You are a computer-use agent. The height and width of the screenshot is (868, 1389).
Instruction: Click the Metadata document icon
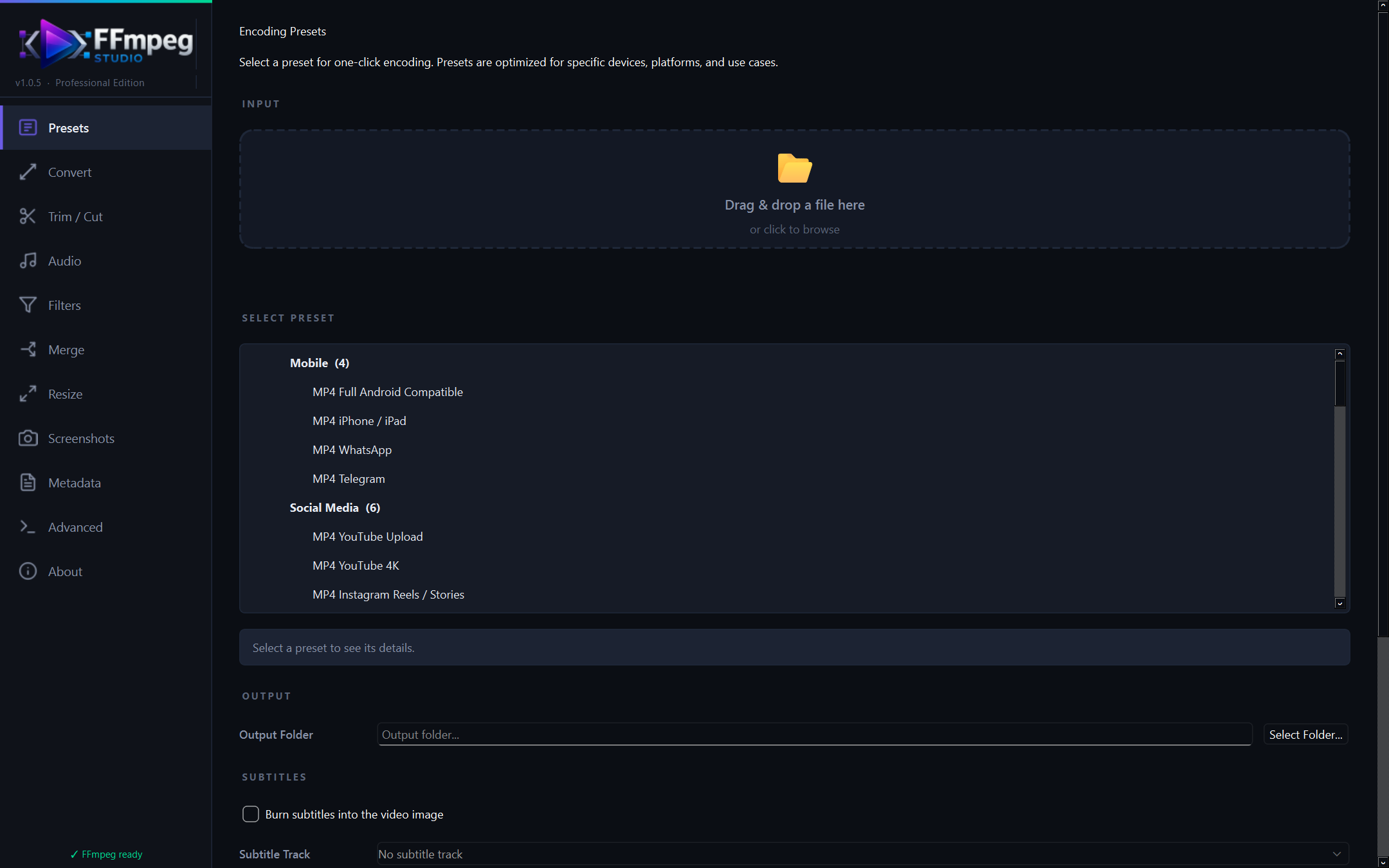pos(28,482)
